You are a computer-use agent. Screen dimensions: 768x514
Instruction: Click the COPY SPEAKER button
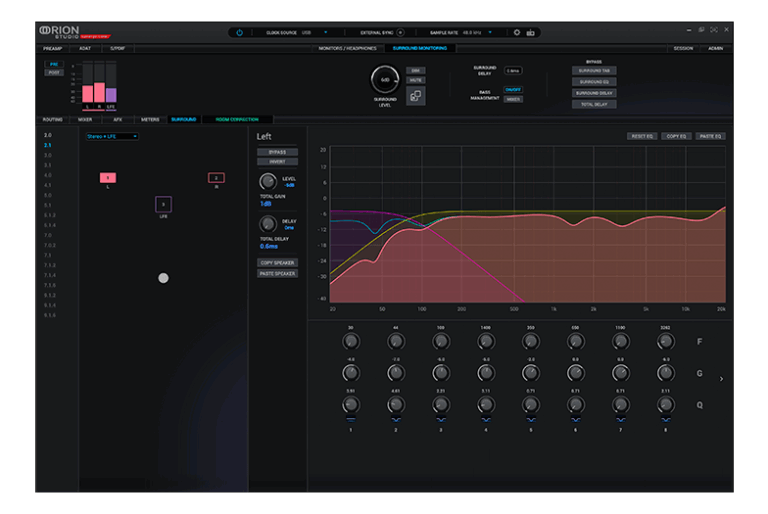[x=277, y=263]
